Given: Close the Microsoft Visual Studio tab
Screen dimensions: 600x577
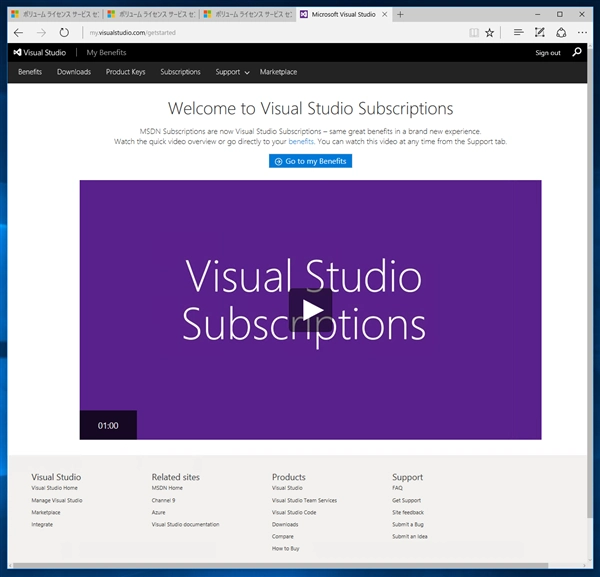Looking at the screenshot, I should coord(385,15).
